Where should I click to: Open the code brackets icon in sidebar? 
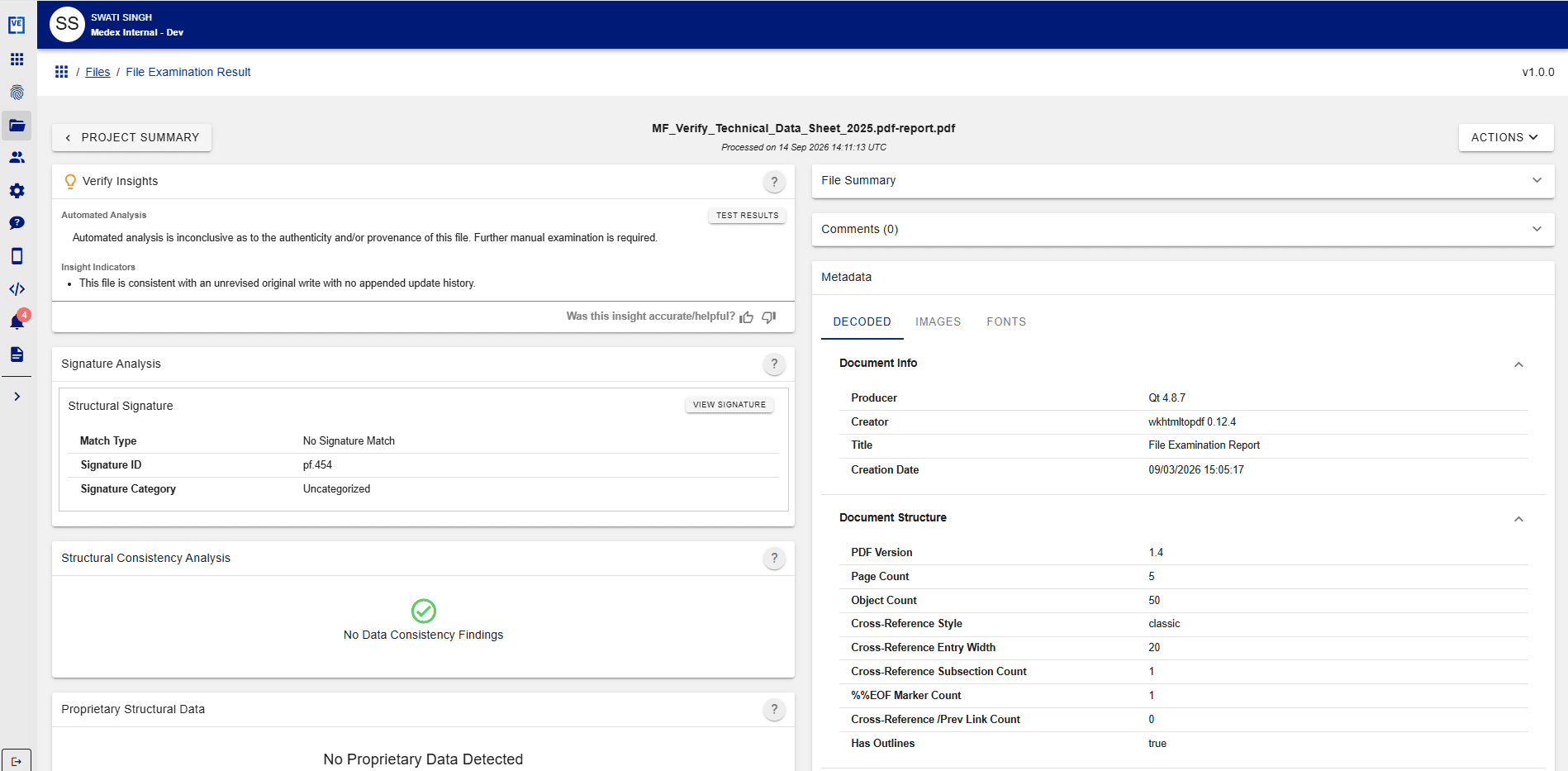17,289
